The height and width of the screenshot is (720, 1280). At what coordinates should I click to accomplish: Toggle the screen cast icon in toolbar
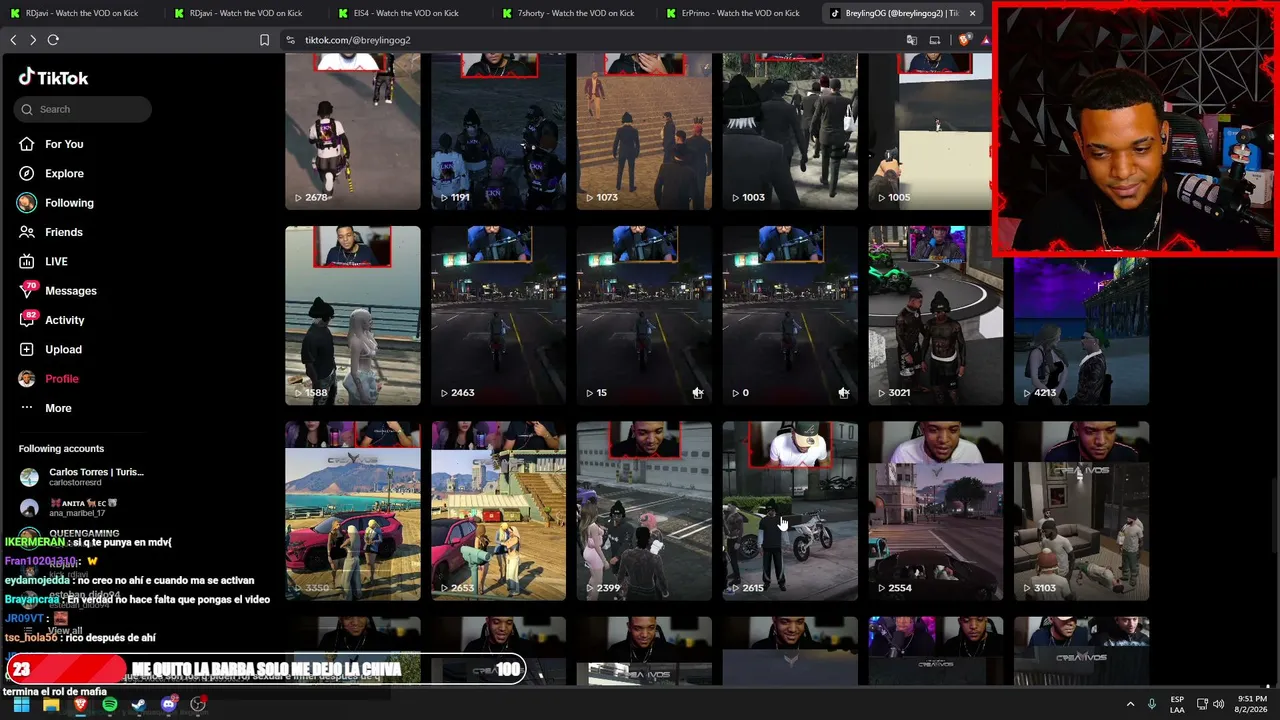coord(935,40)
